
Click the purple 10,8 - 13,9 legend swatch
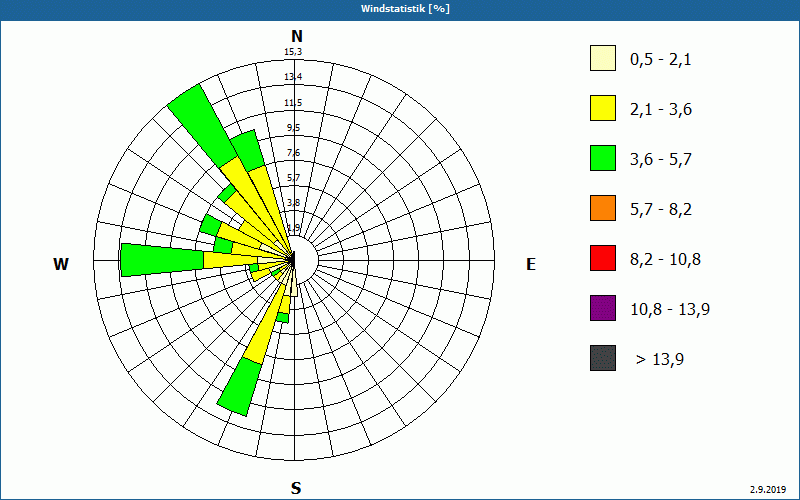tap(603, 308)
